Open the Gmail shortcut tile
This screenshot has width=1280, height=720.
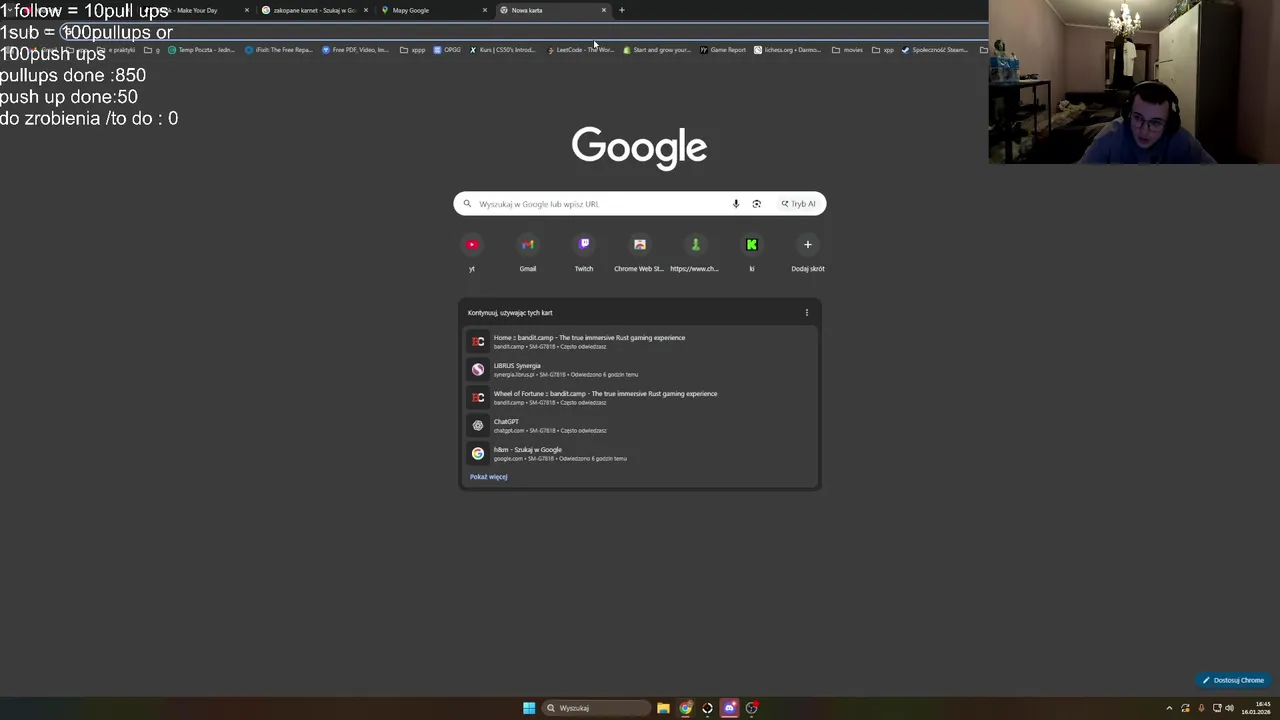coord(528,252)
